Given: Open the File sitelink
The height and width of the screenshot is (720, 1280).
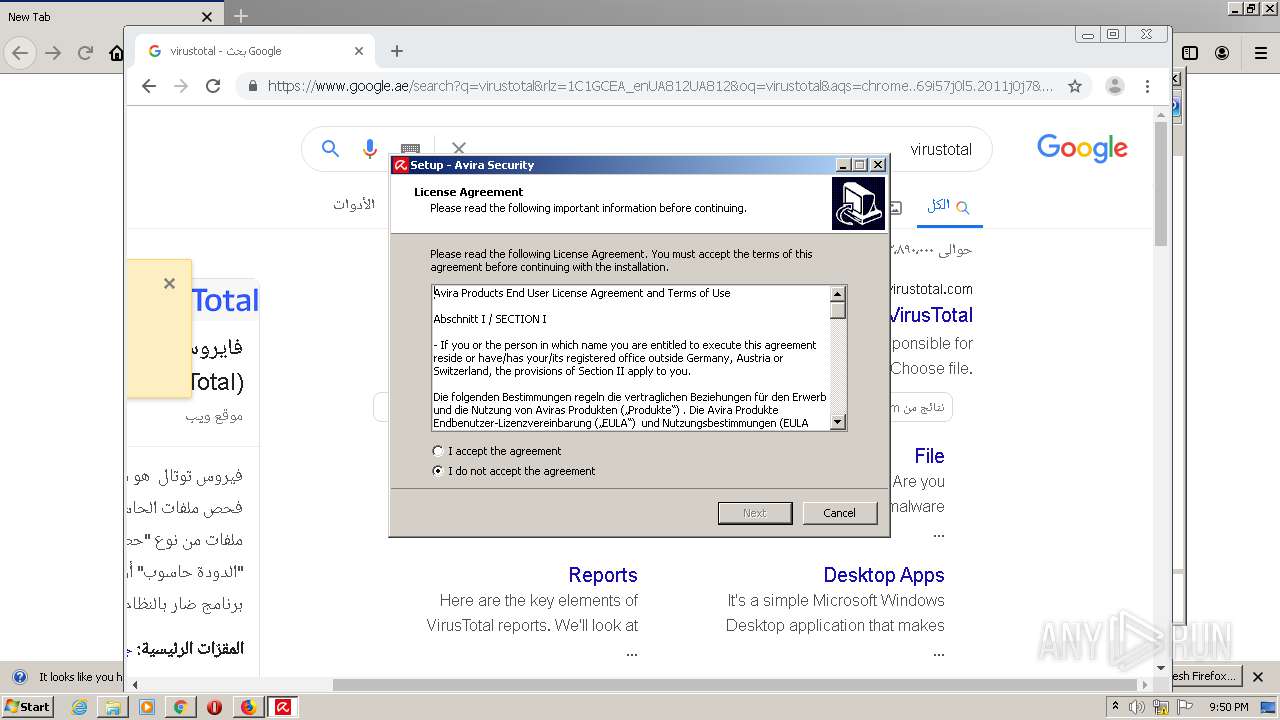Looking at the screenshot, I should [929, 456].
